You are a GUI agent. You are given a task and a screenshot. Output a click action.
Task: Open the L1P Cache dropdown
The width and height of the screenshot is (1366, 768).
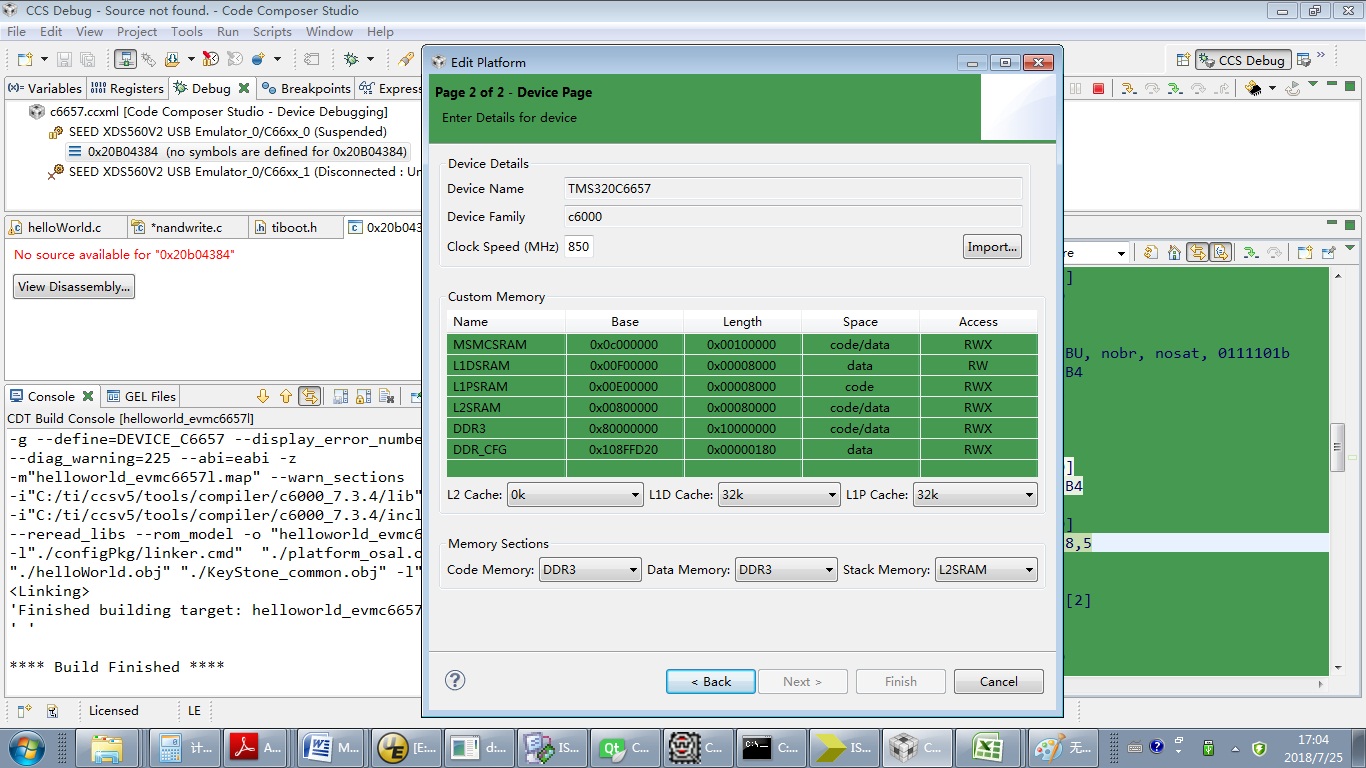tap(975, 494)
